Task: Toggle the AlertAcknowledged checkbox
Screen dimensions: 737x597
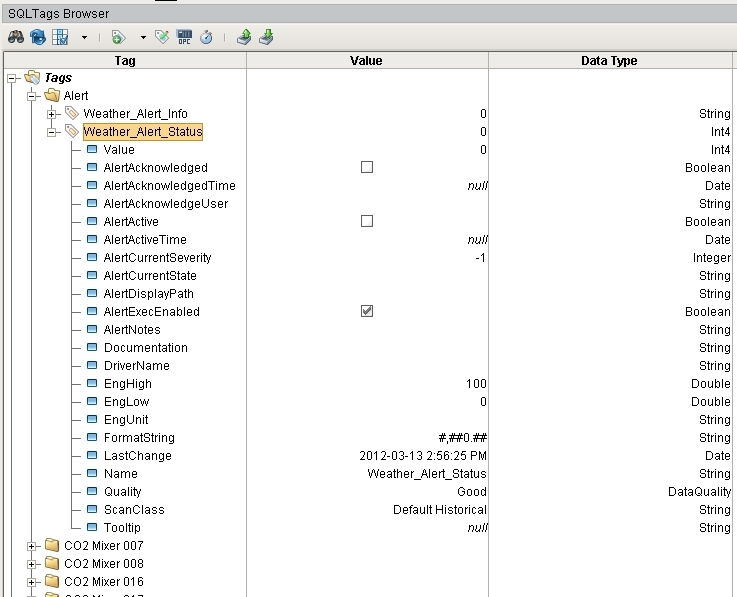Action: tap(367, 167)
